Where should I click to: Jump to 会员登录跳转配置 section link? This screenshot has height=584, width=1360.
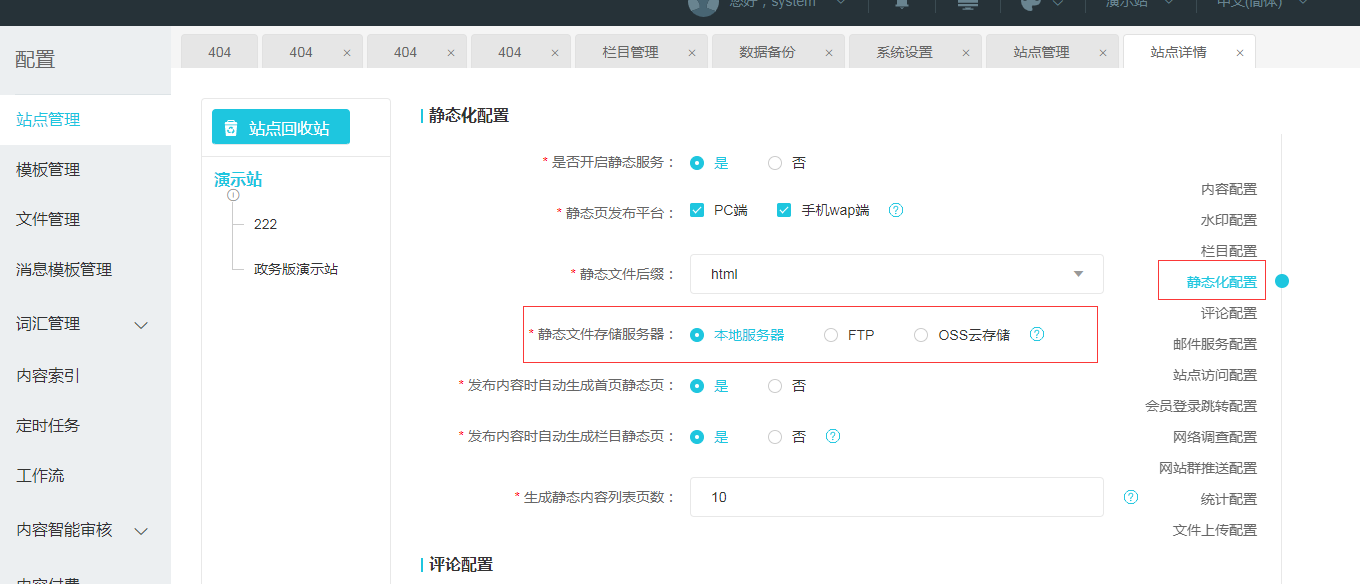tap(1201, 406)
